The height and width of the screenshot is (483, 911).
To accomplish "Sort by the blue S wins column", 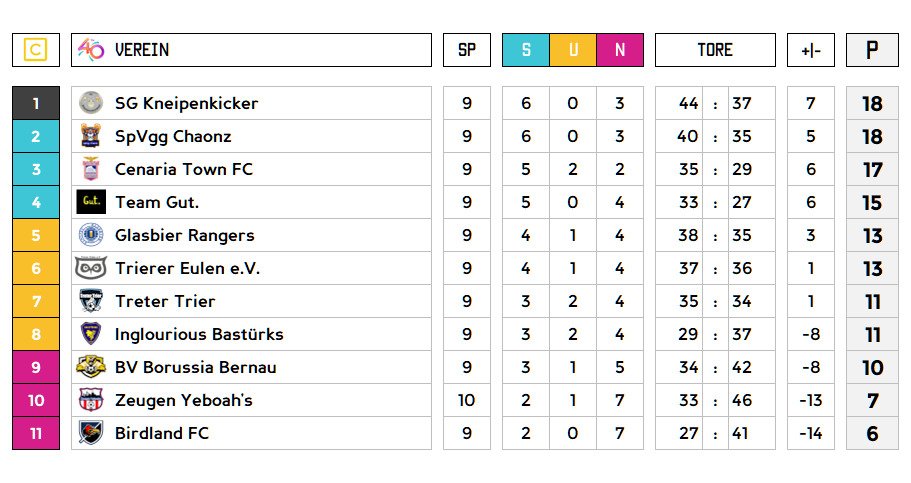I will (526, 50).
